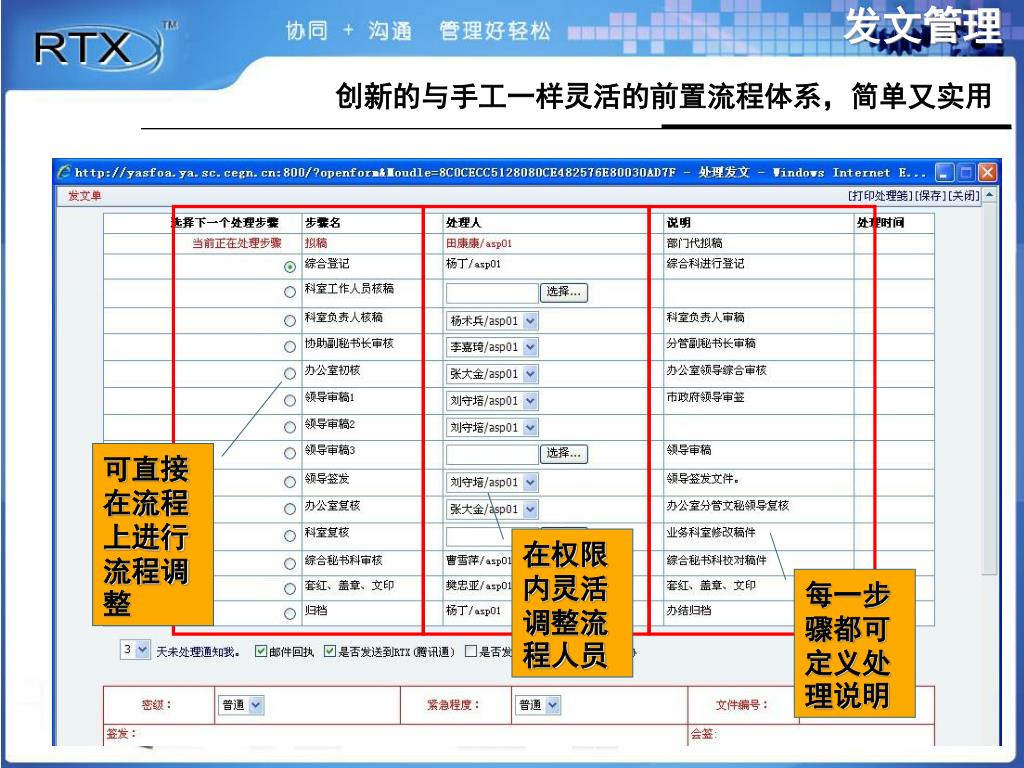Image resolution: width=1024 pixels, height=768 pixels.
Task: Select the 科室工作人员核稿 radio button
Action: (x=290, y=293)
